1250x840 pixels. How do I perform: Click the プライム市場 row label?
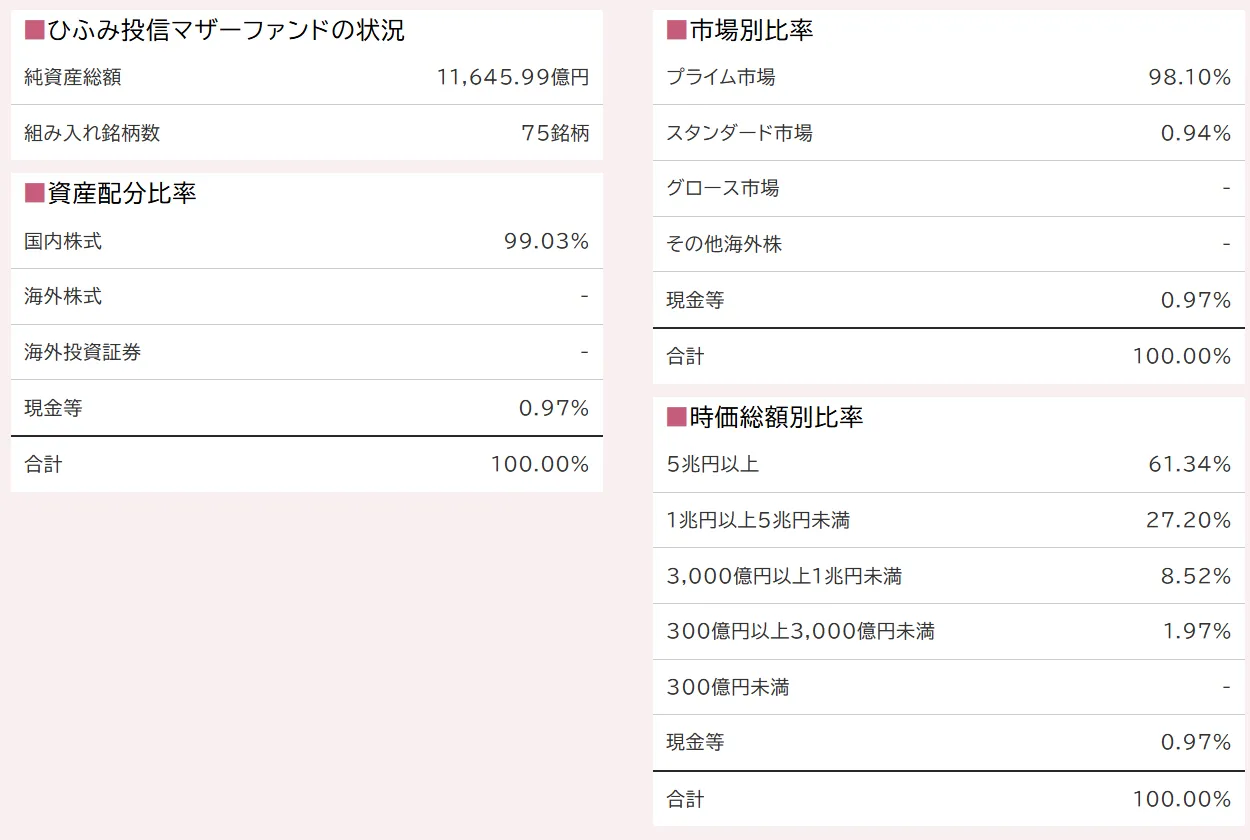[x=720, y=77]
